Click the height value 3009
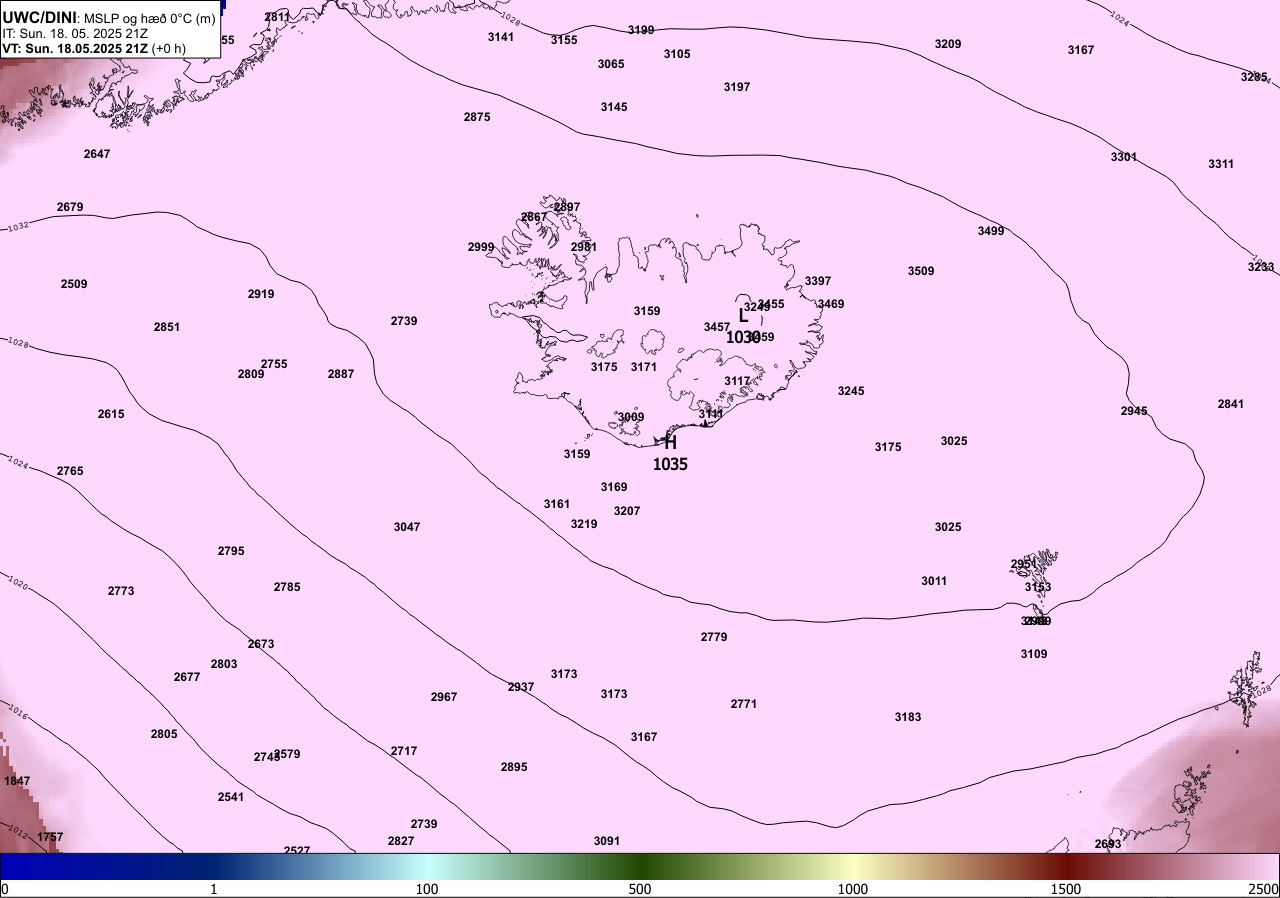This screenshot has height=898, width=1280. (x=631, y=417)
